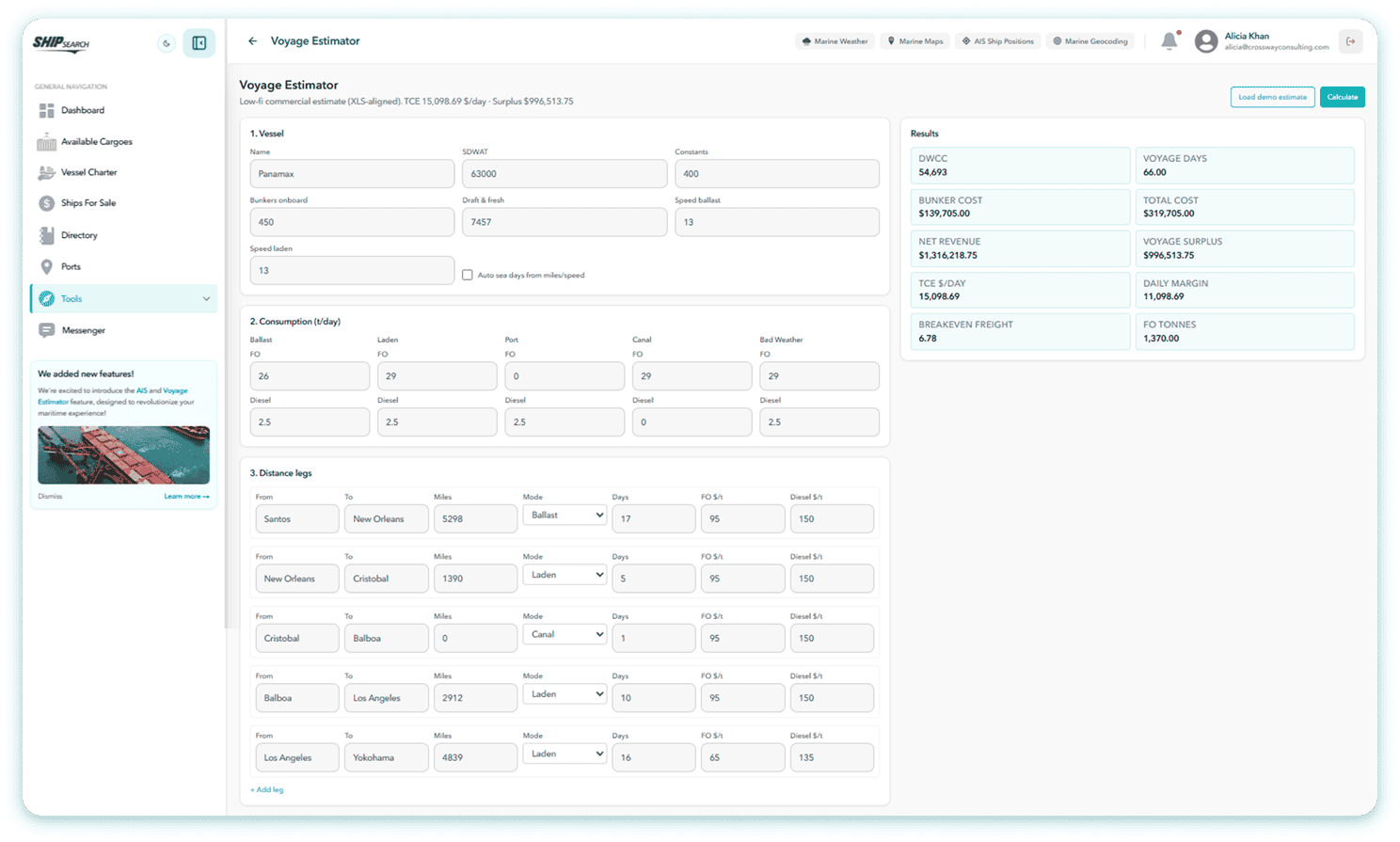The height and width of the screenshot is (842, 1400).
Task: Go back with the arrow icon
Action: click(252, 41)
